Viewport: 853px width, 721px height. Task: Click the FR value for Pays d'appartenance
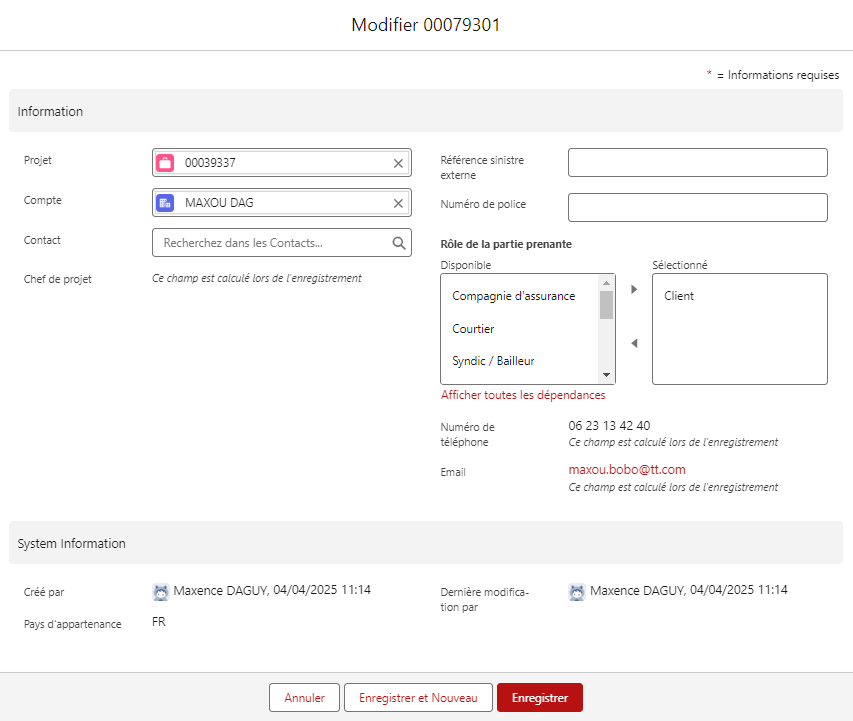[x=159, y=622]
